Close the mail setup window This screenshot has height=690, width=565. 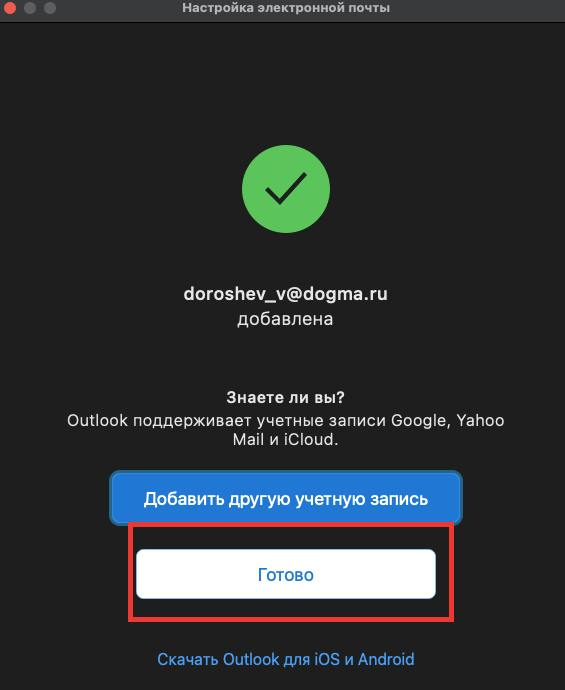click(9, 7)
